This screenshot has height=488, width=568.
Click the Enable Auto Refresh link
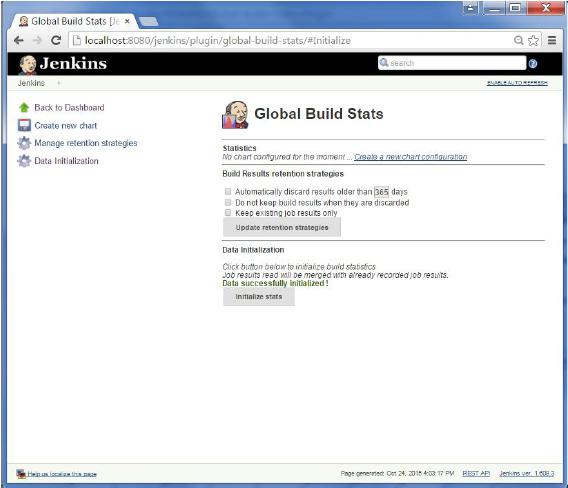[517, 83]
